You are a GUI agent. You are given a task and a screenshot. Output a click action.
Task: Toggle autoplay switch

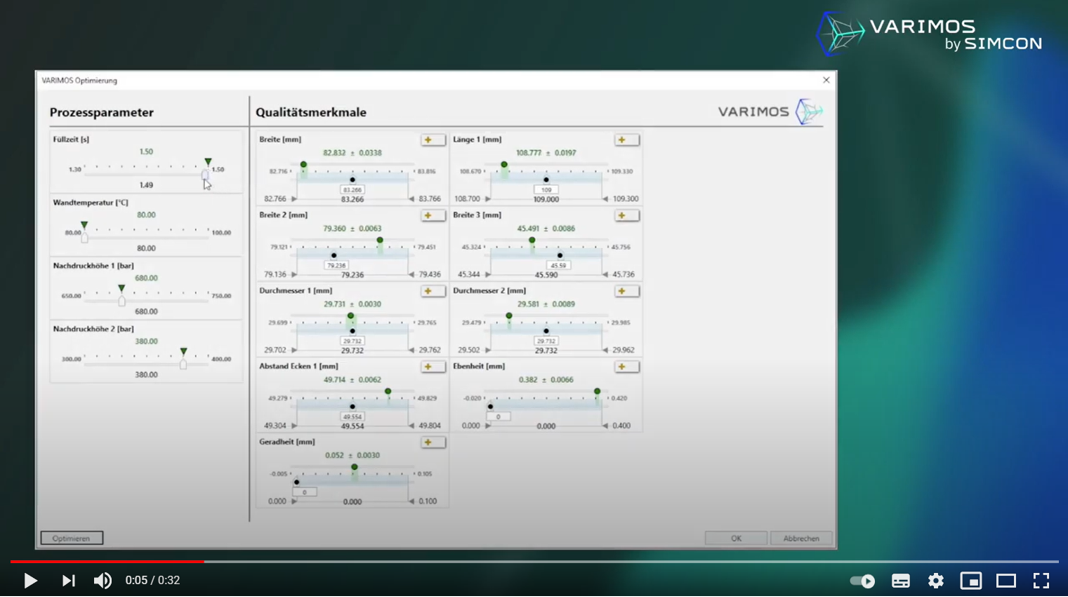click(862, 581)
